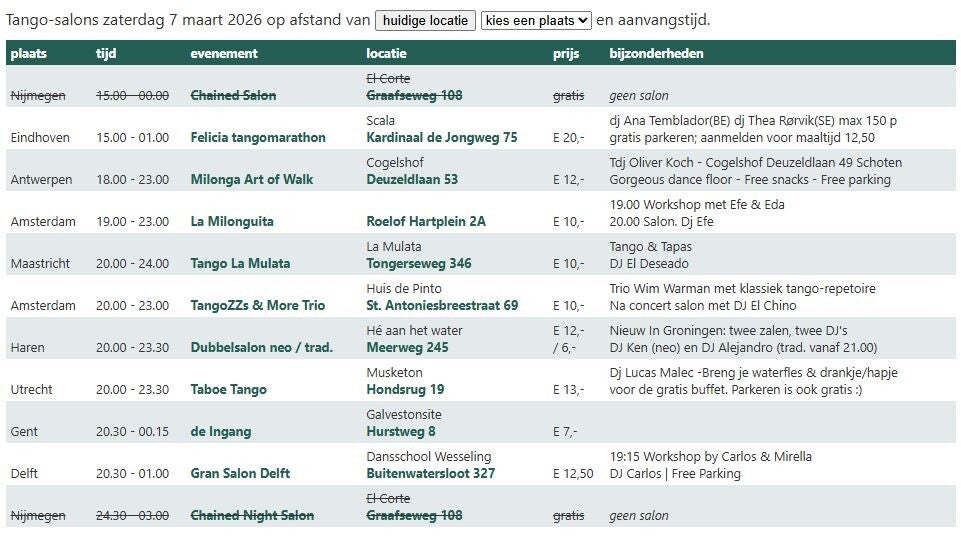Click the price 'E 20,-'
The image size is (961, 538).
click(569, 137)
